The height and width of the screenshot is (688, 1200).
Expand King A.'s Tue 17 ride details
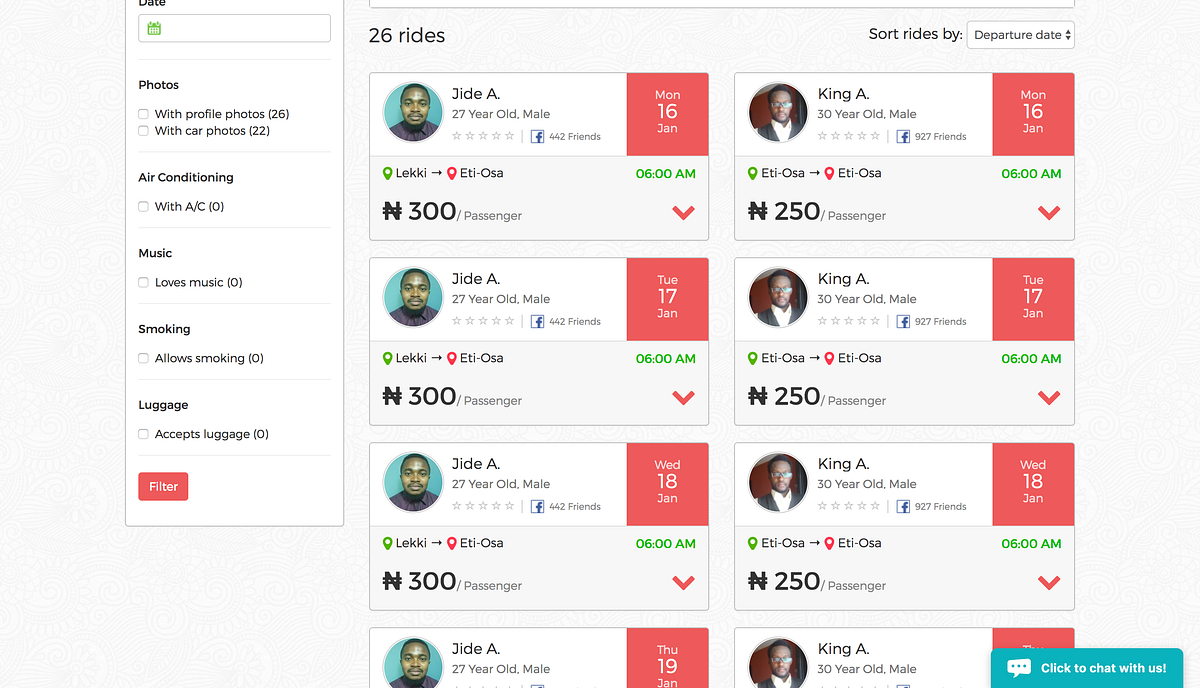tap(1049, 397)
